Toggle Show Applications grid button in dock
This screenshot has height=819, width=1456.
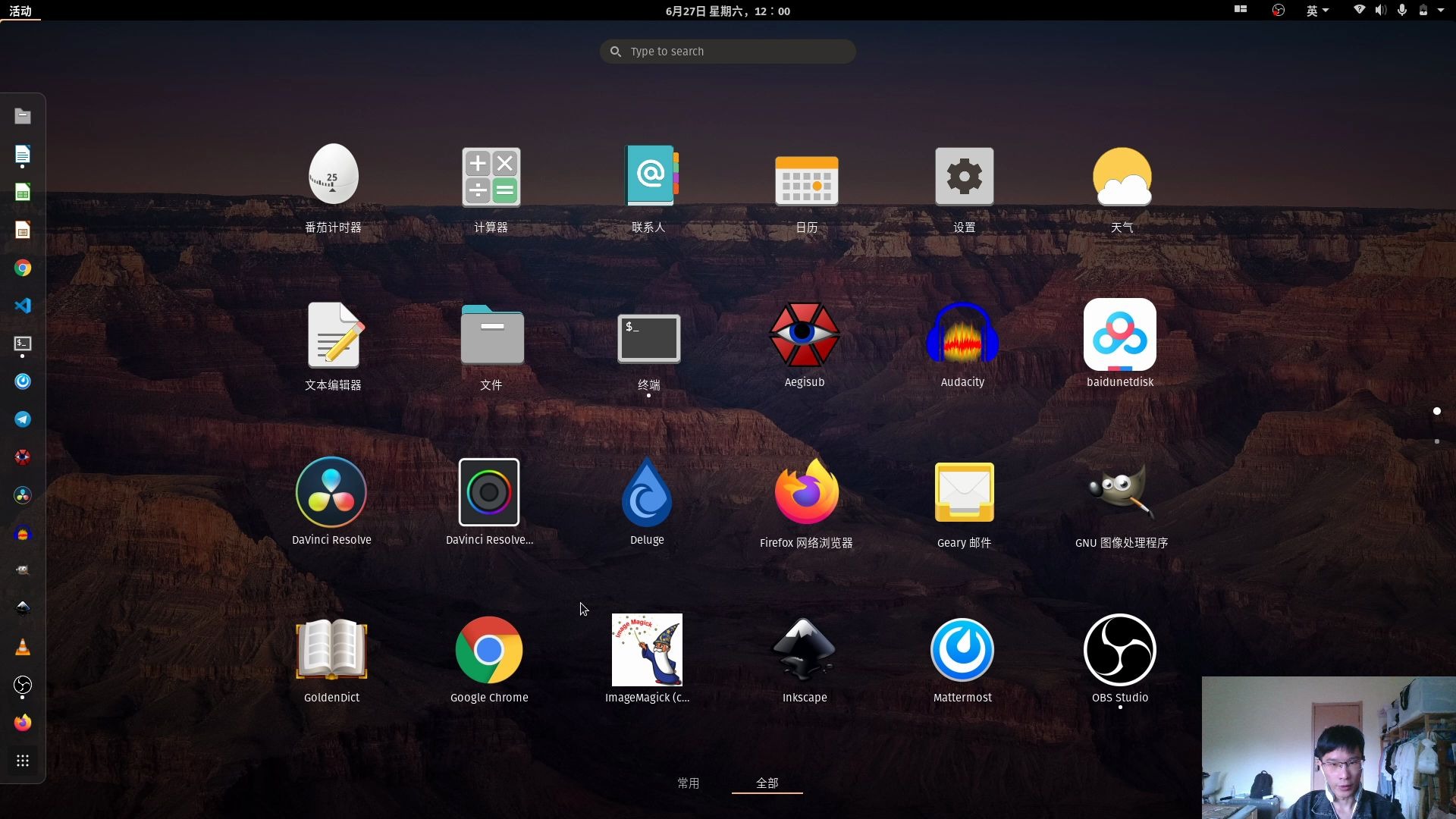(x=23, y=761)
